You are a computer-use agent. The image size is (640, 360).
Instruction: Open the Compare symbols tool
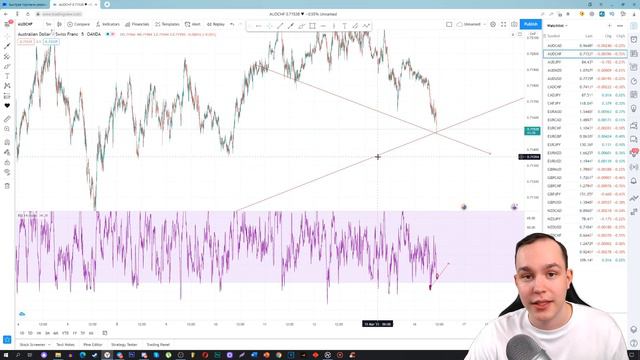(78, 24)
